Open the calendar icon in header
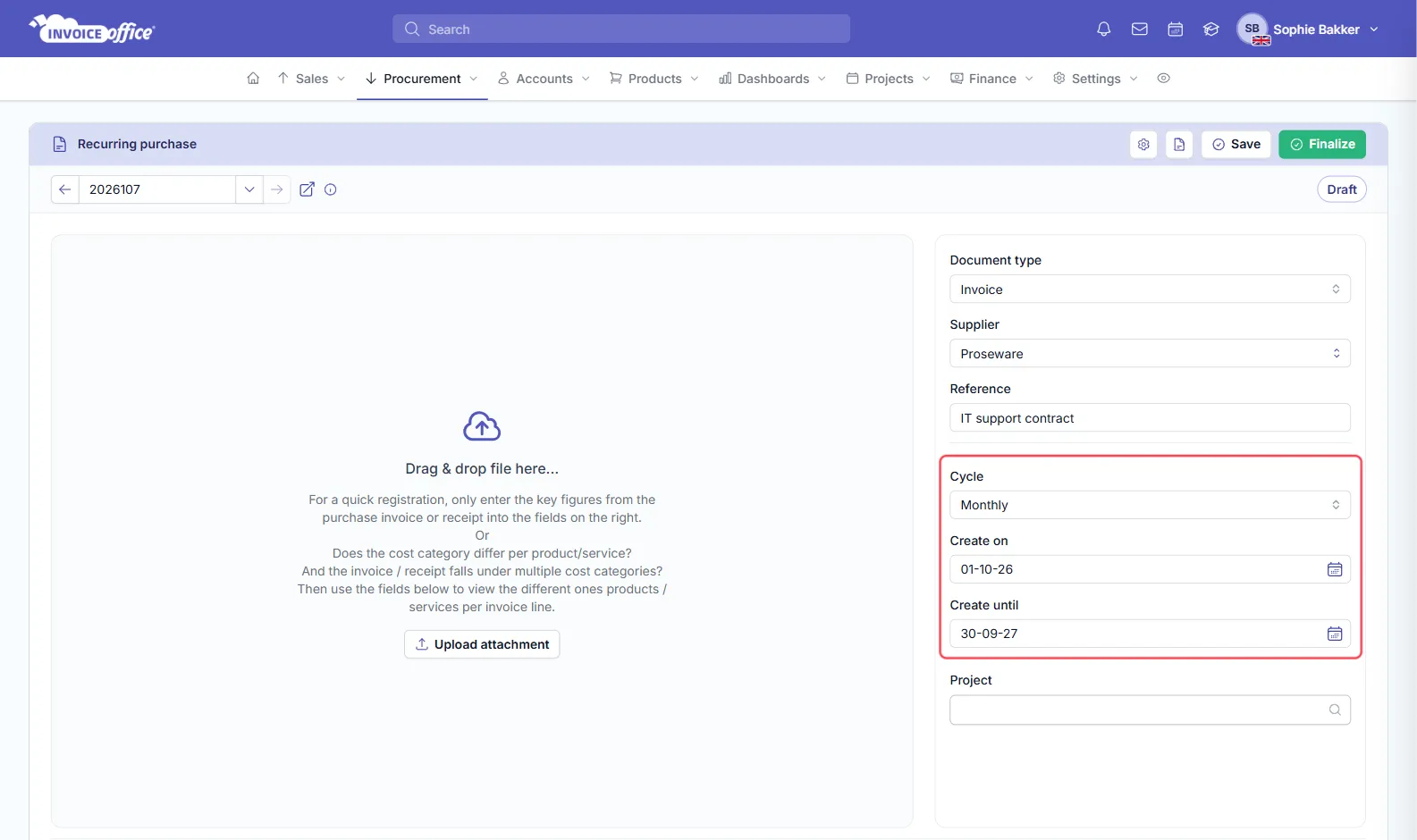The width and height of the screenshot is (1417, 840). tap(1176, 29)
